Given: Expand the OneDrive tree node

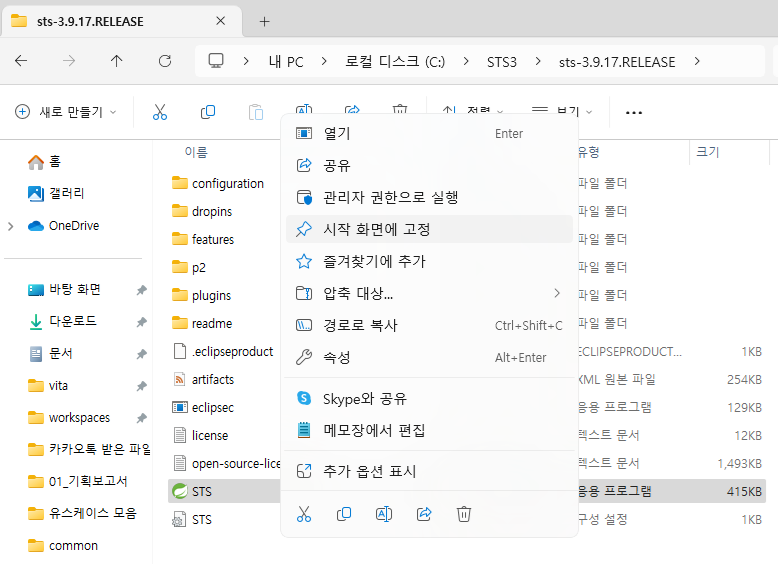Looking at the screenshot, I should click(11, 226).
